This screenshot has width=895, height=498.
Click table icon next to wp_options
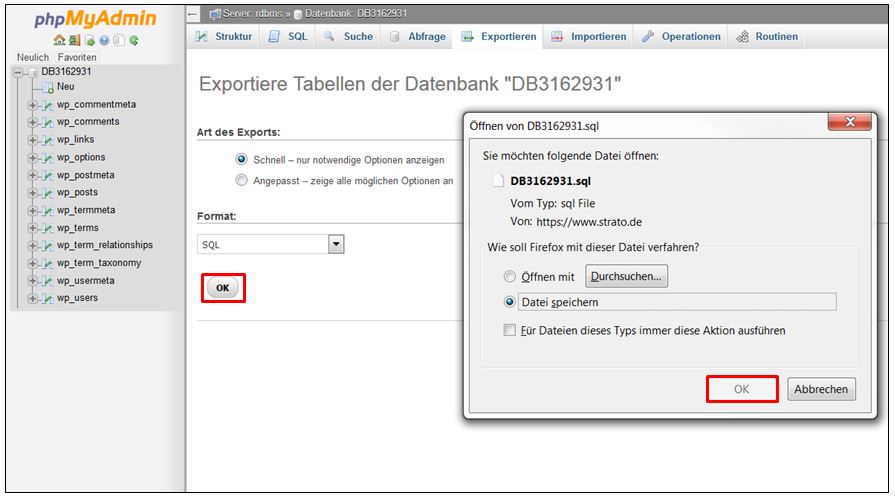tap(48, 158)
